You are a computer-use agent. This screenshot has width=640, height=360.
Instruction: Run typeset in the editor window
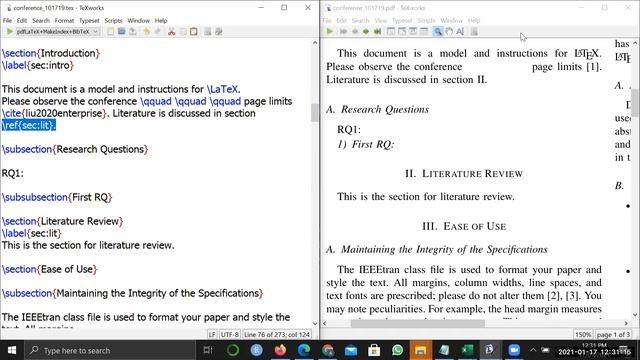[10, 31]
